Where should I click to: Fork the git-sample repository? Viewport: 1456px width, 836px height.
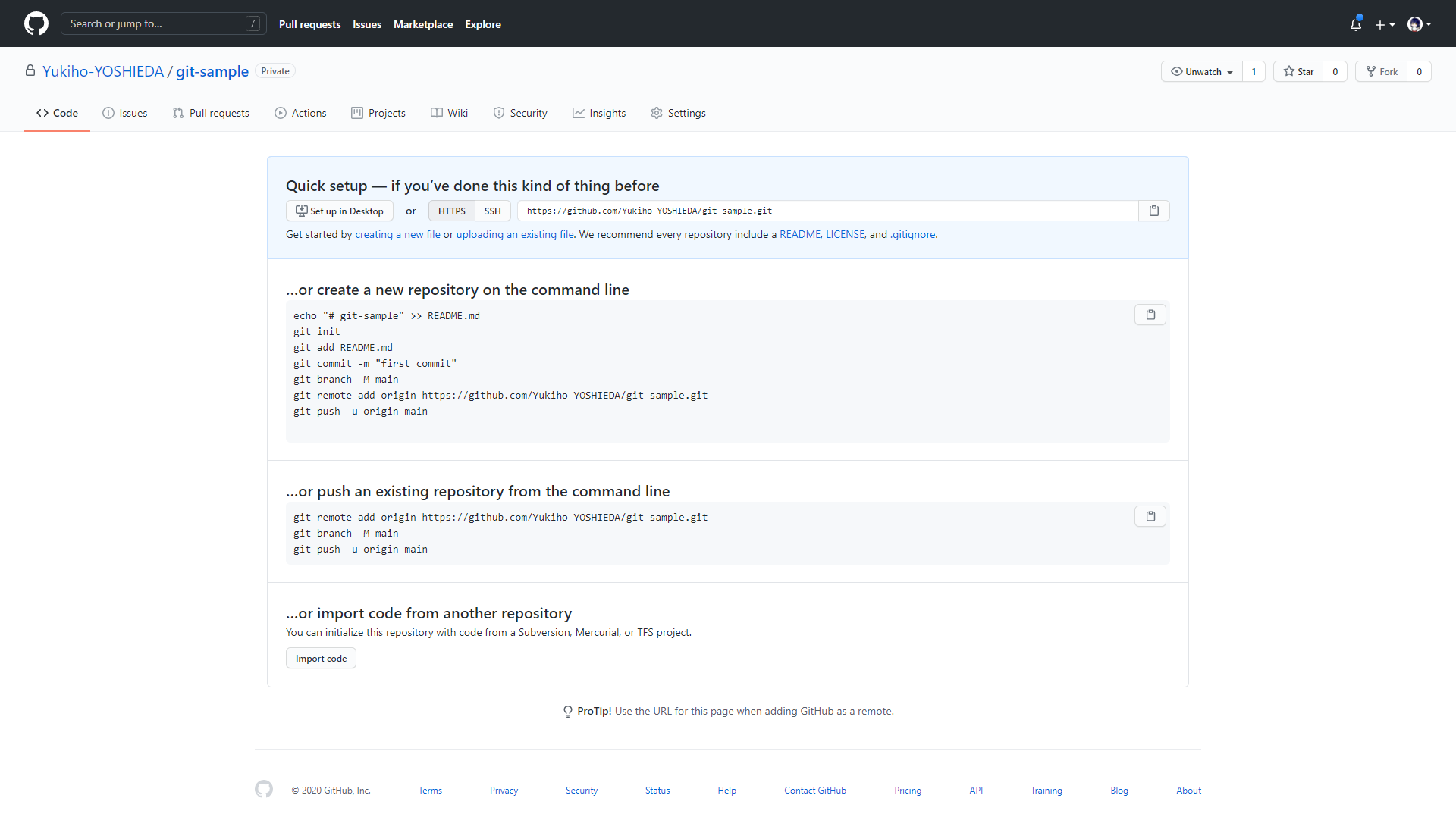(x=1381, y=71)
